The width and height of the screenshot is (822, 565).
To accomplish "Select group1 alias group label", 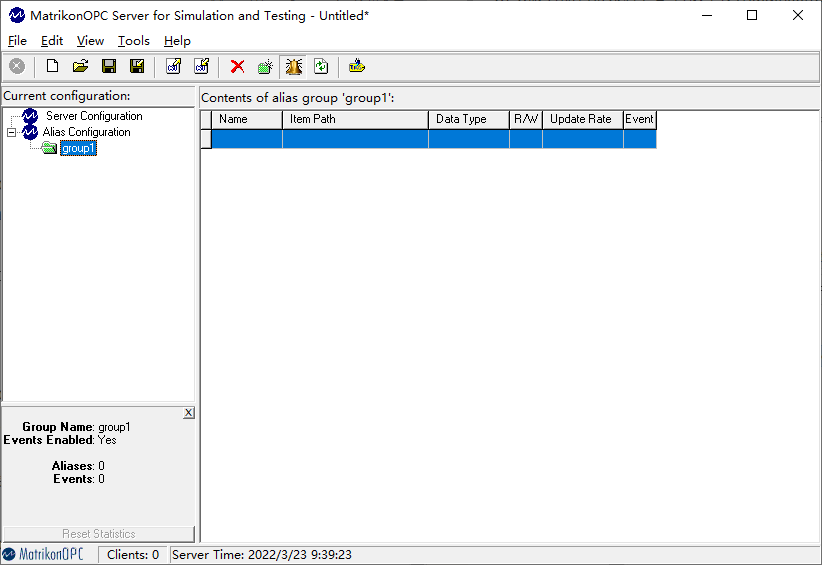I will point(78,148).
